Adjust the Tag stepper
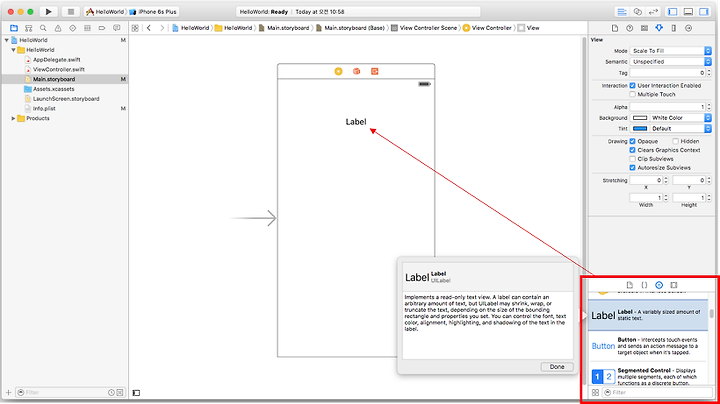Viewport: 720px width, 404px height. pyautogui.click(x=709, y=73)
